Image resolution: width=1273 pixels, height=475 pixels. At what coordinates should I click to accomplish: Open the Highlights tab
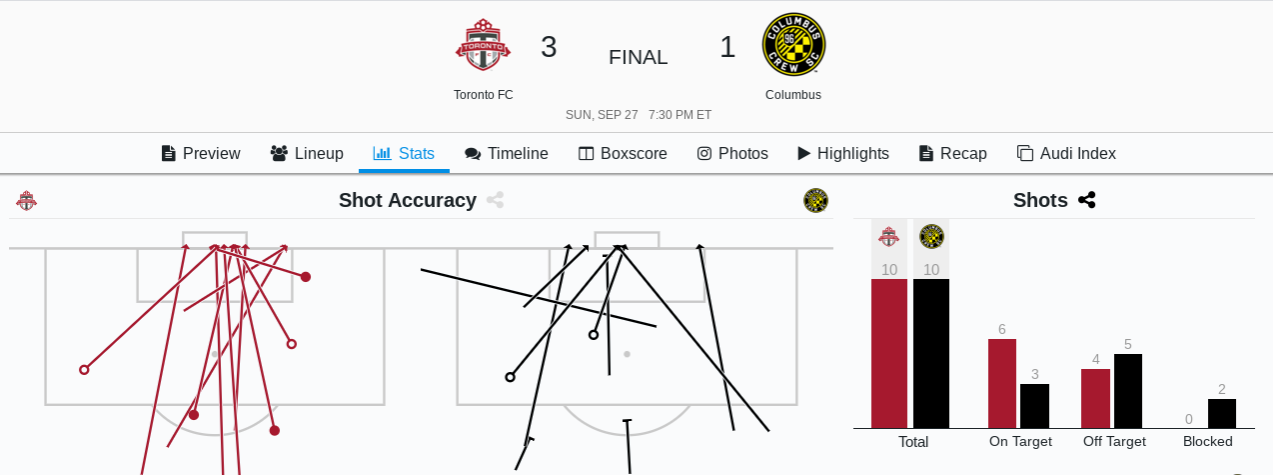(843, 153)
